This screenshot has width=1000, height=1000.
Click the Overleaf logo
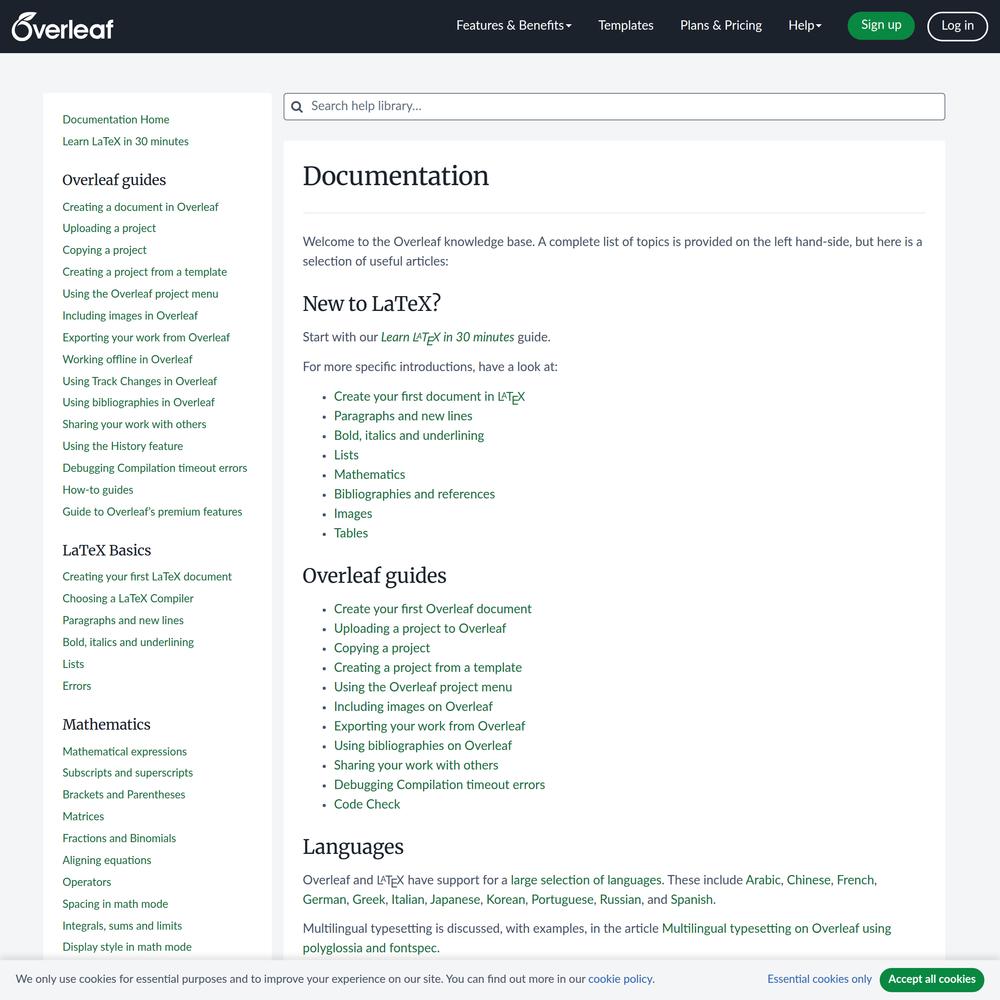click(62, 27)
